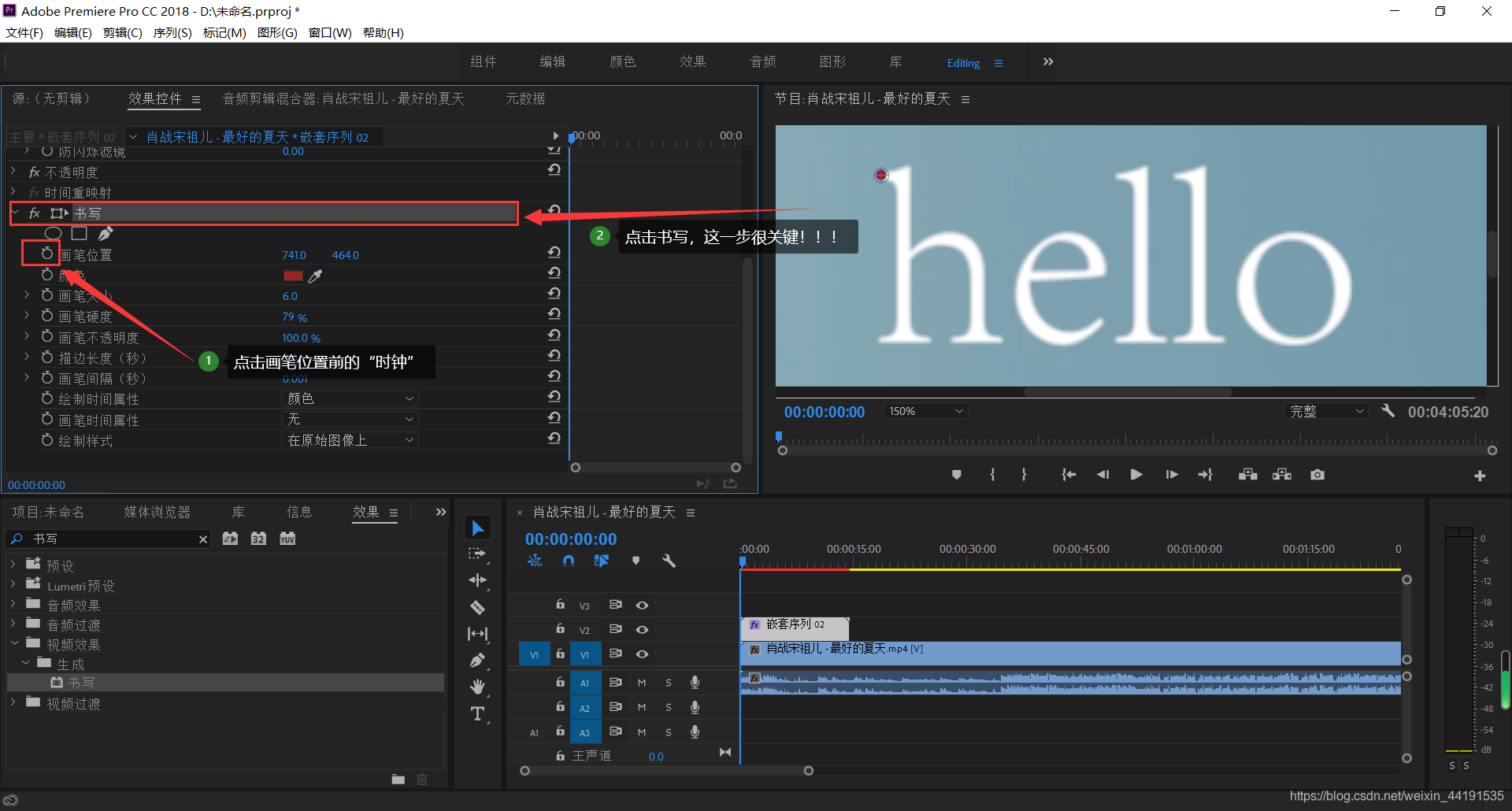This screenshot has width=1512, height=811.
Task: Step back one frame in program monitor
Action: pos(1102,475)
